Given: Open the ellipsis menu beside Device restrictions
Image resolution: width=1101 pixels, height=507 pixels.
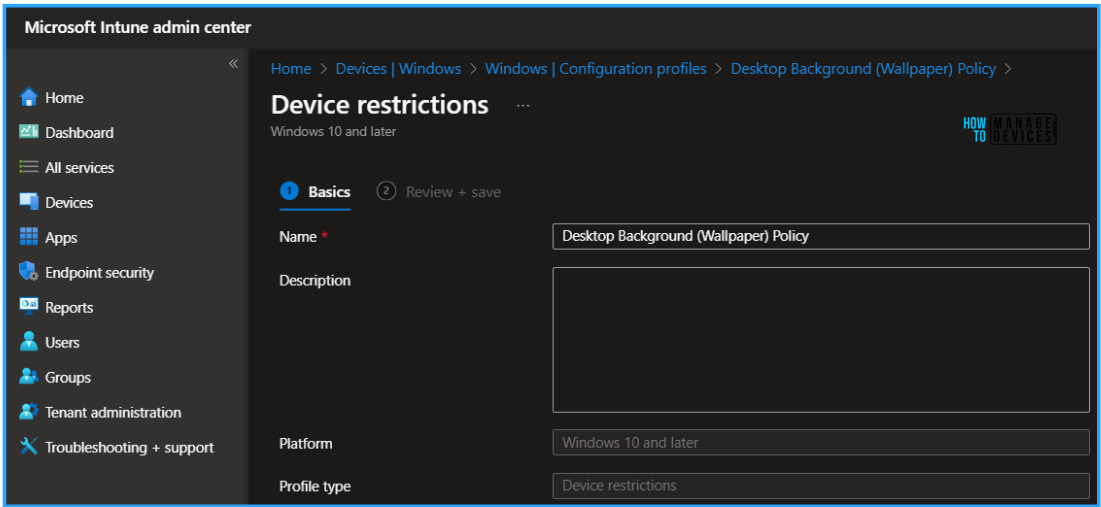Looking at the screenshot, I should (x=523, y=105).
